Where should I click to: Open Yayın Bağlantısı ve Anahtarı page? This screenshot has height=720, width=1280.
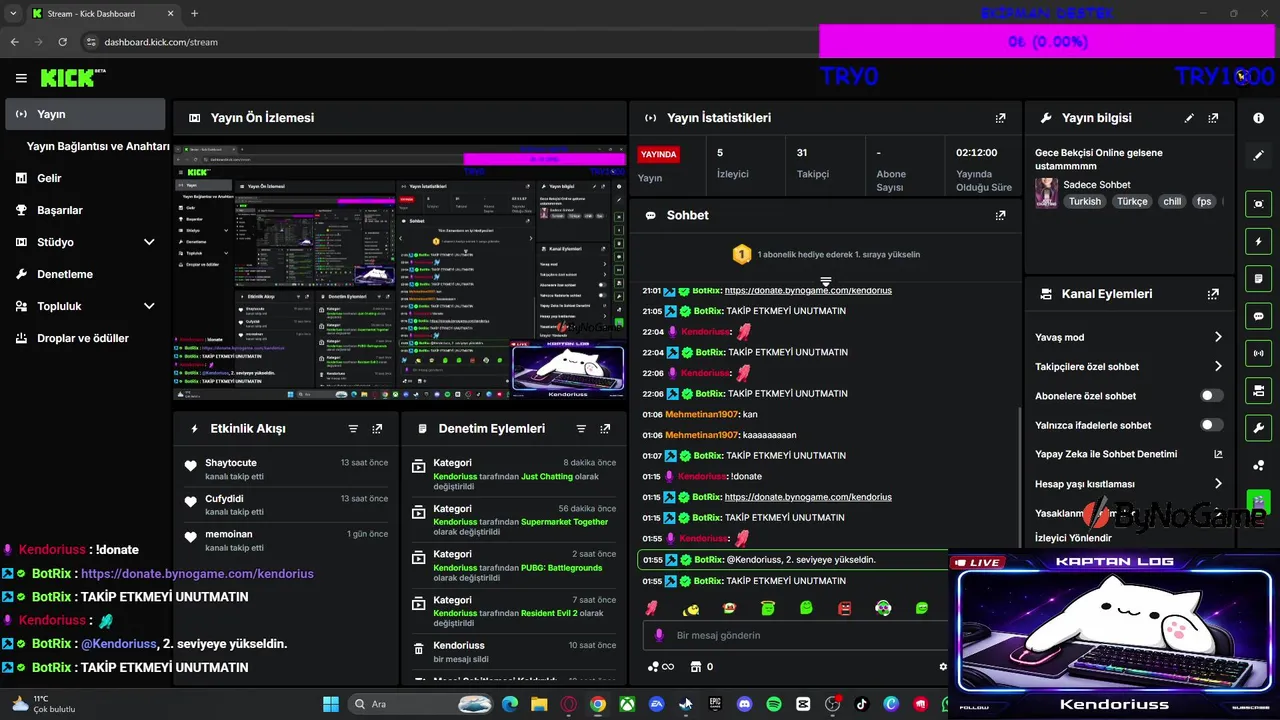(98, 146)
